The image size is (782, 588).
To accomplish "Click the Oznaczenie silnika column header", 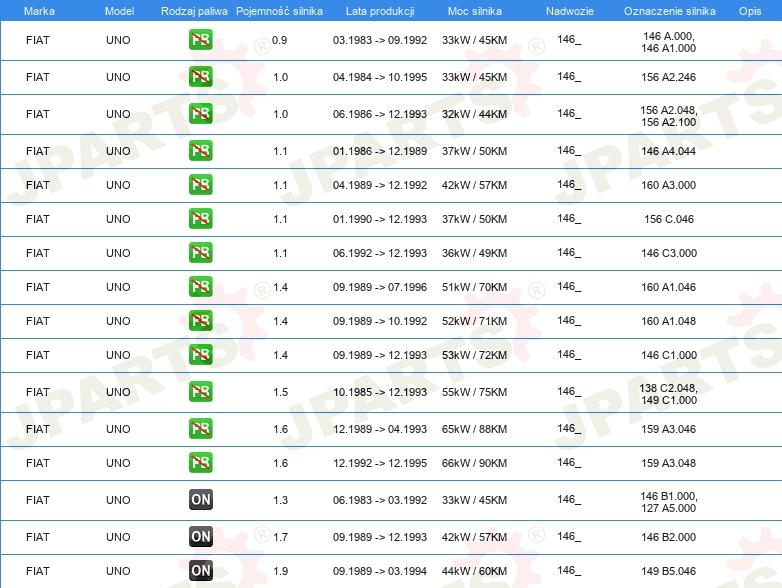I will click(x=670, y=11).
